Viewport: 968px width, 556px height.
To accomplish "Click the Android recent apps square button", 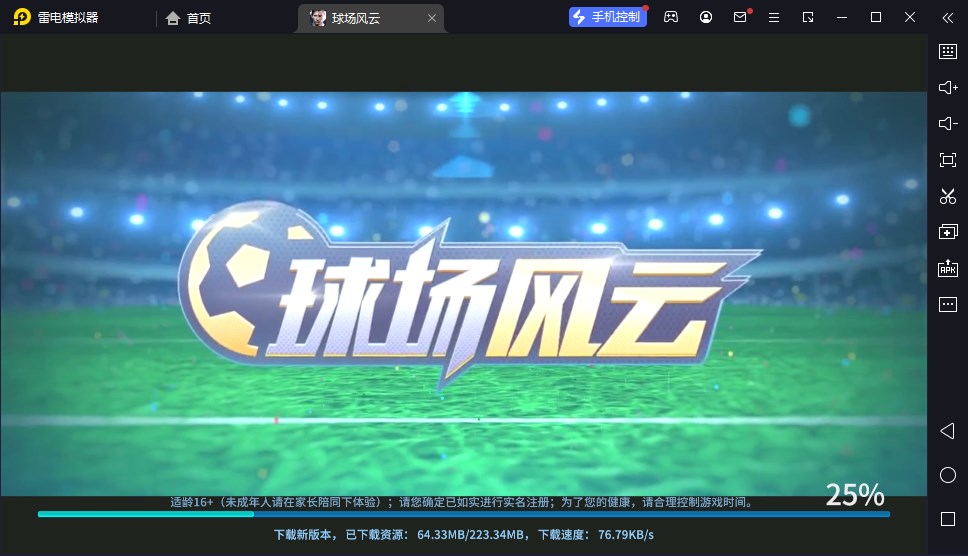I will coord(948,519).
